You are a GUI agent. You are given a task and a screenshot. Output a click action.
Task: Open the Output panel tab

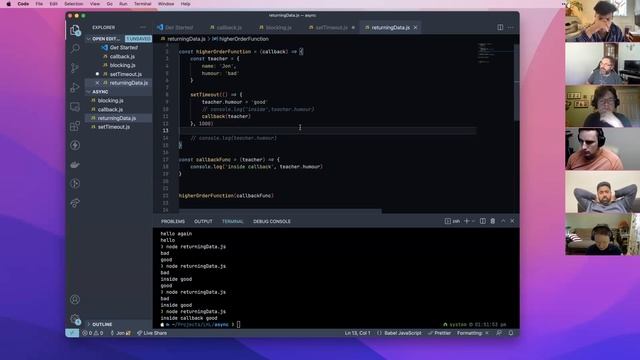point(203,221)
